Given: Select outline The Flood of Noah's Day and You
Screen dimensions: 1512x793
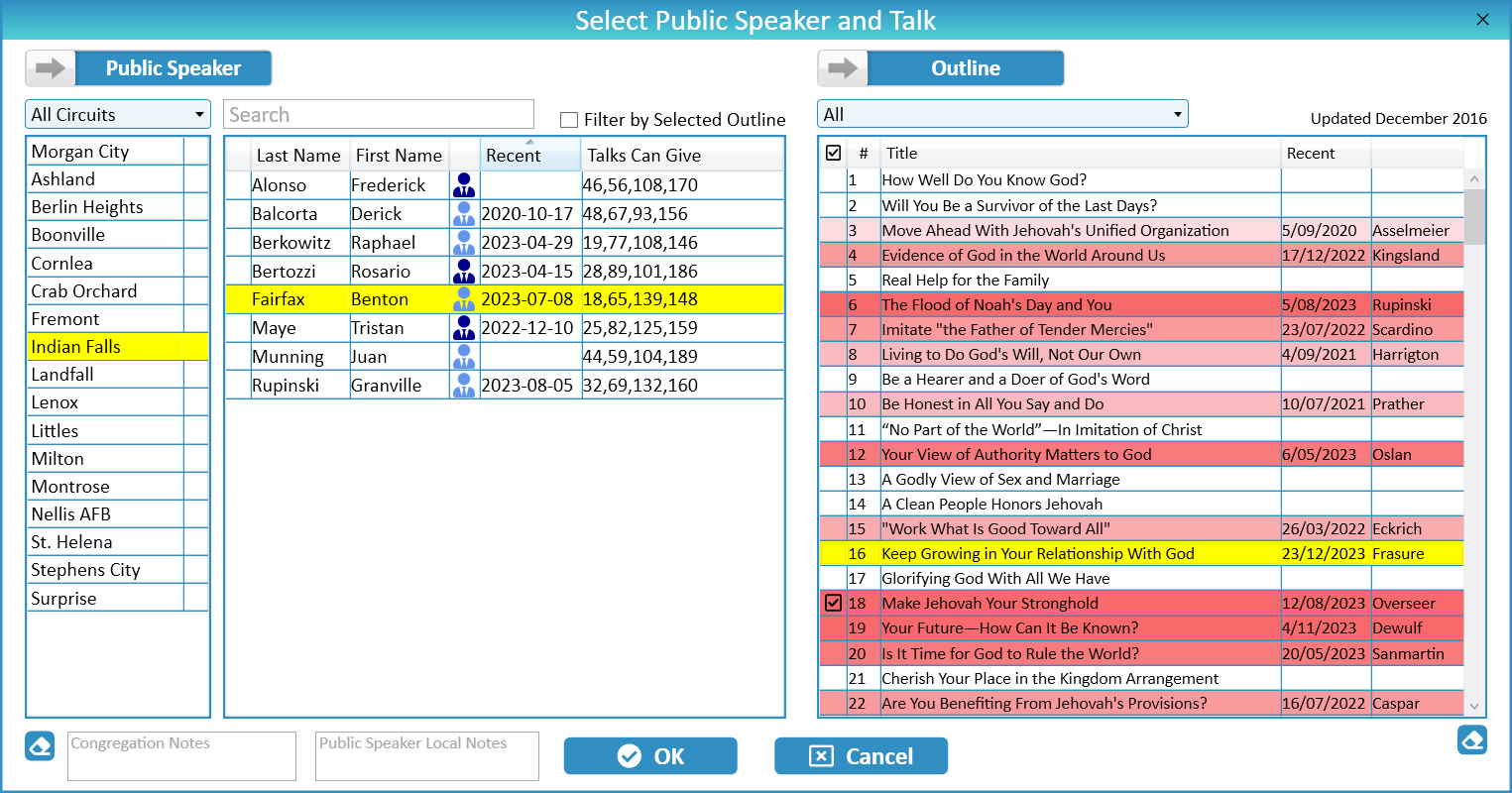Looking at the screenshot, I should point(1141,304).
